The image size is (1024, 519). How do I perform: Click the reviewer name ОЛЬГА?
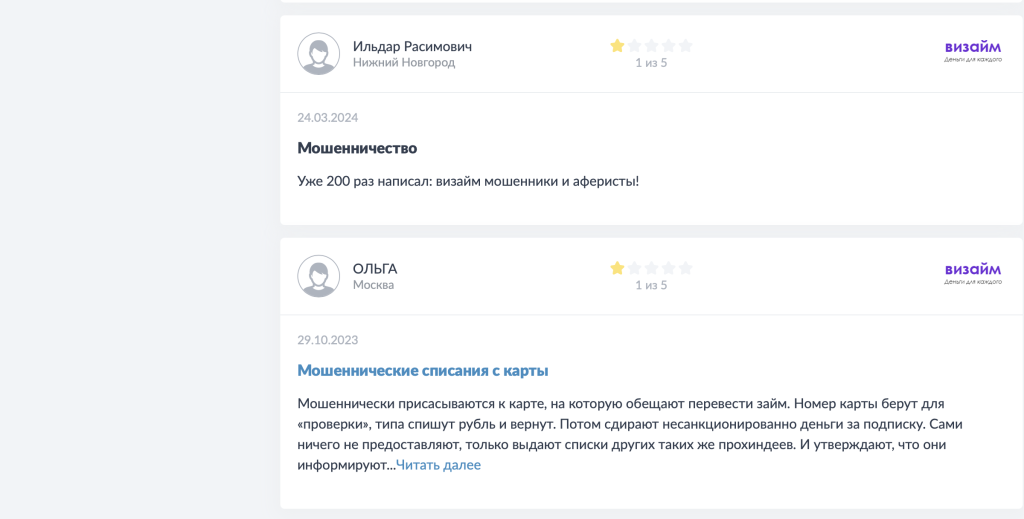(x=375, y=268)
